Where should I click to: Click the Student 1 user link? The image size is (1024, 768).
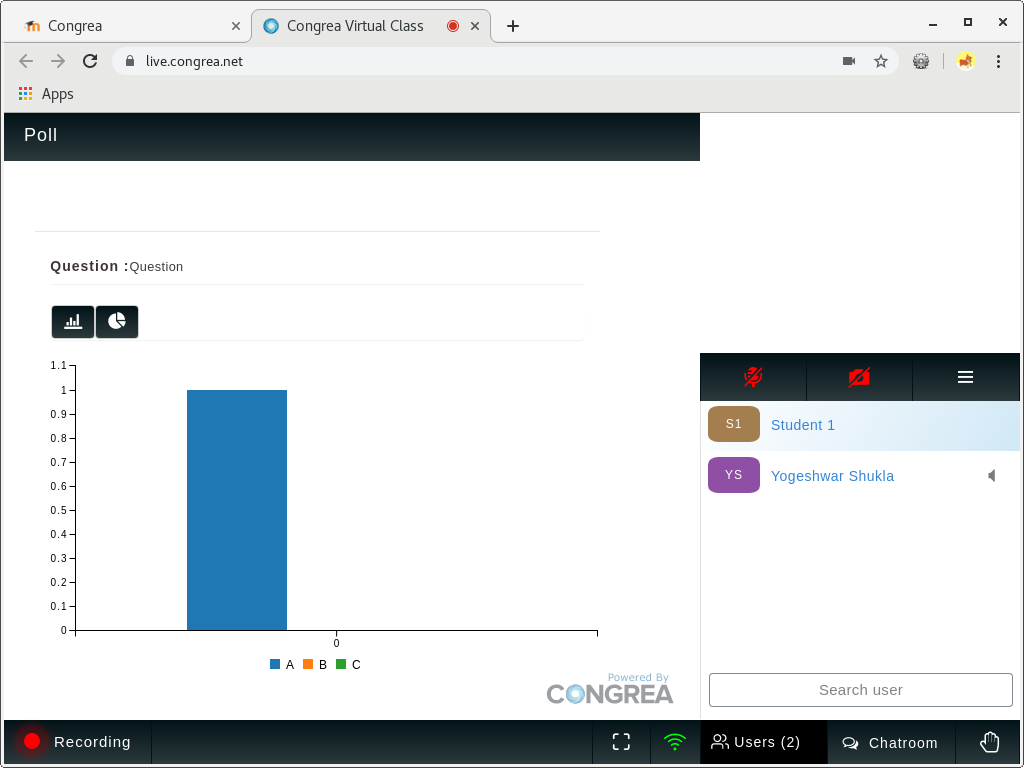803,425
